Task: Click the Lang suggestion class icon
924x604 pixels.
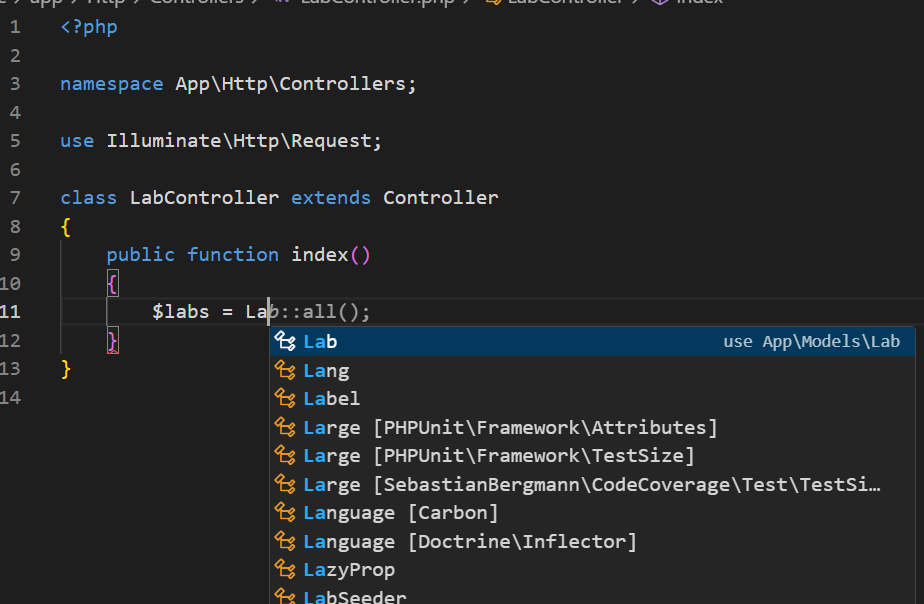Action: pos(285,370)
